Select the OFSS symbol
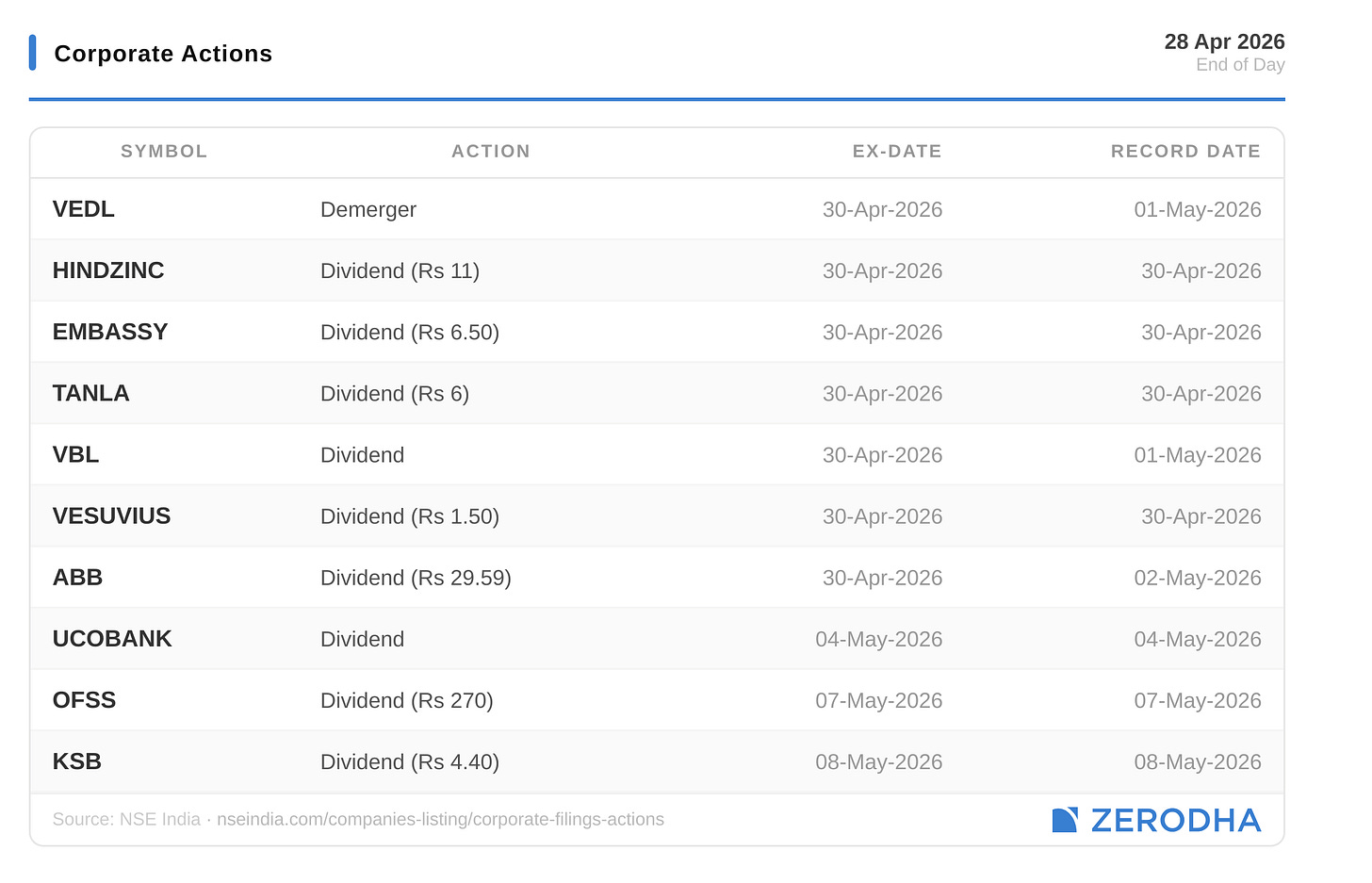 [x=84, y=699]
